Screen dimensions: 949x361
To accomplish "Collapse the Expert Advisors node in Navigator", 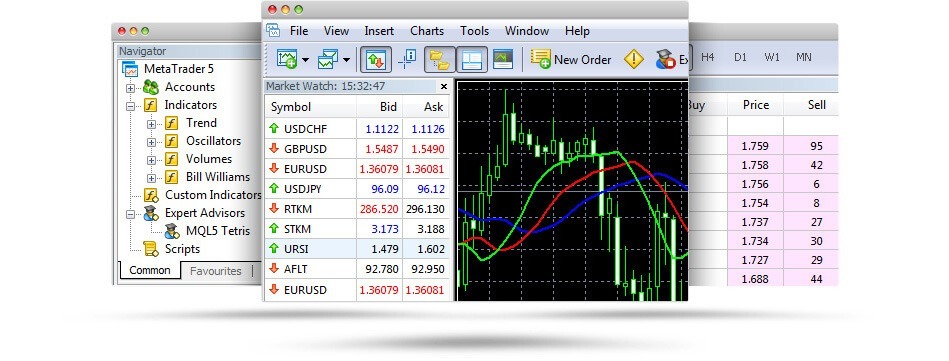I will point(130,214).
